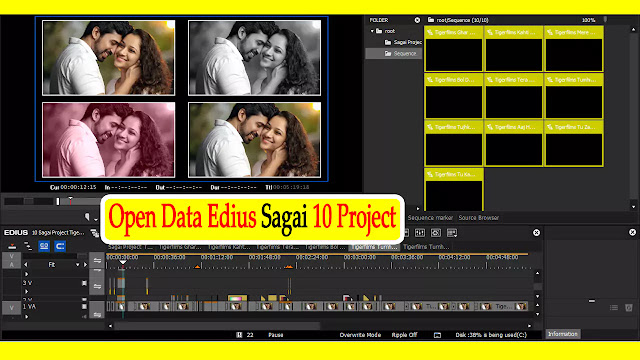
Task: Collapse the root folder tree arrow
Action: click(372, 31)
